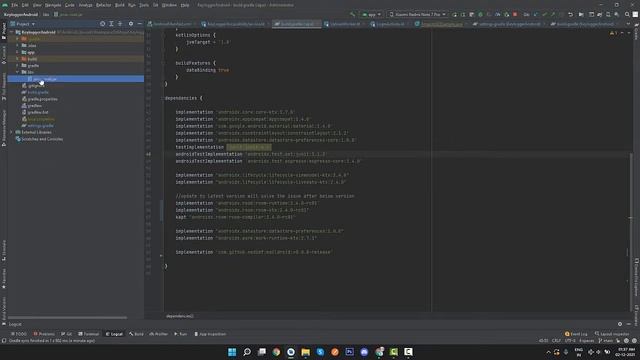Open the Window menu
The height and width of the screenshot is (360, 640).
[x=169, y=5]
